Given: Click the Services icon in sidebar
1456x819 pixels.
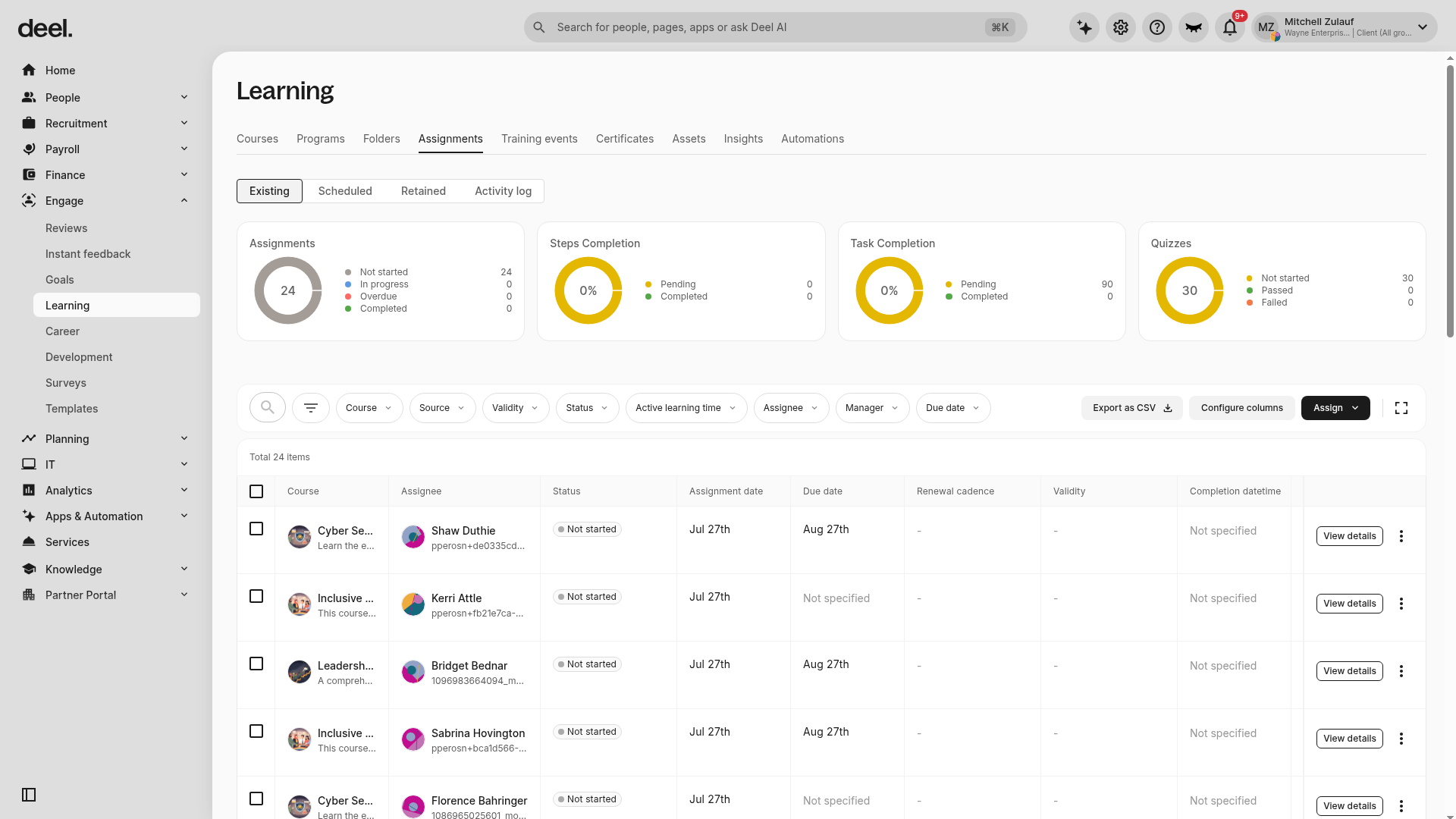Looking at the screenshot, I should click(29, 542).
